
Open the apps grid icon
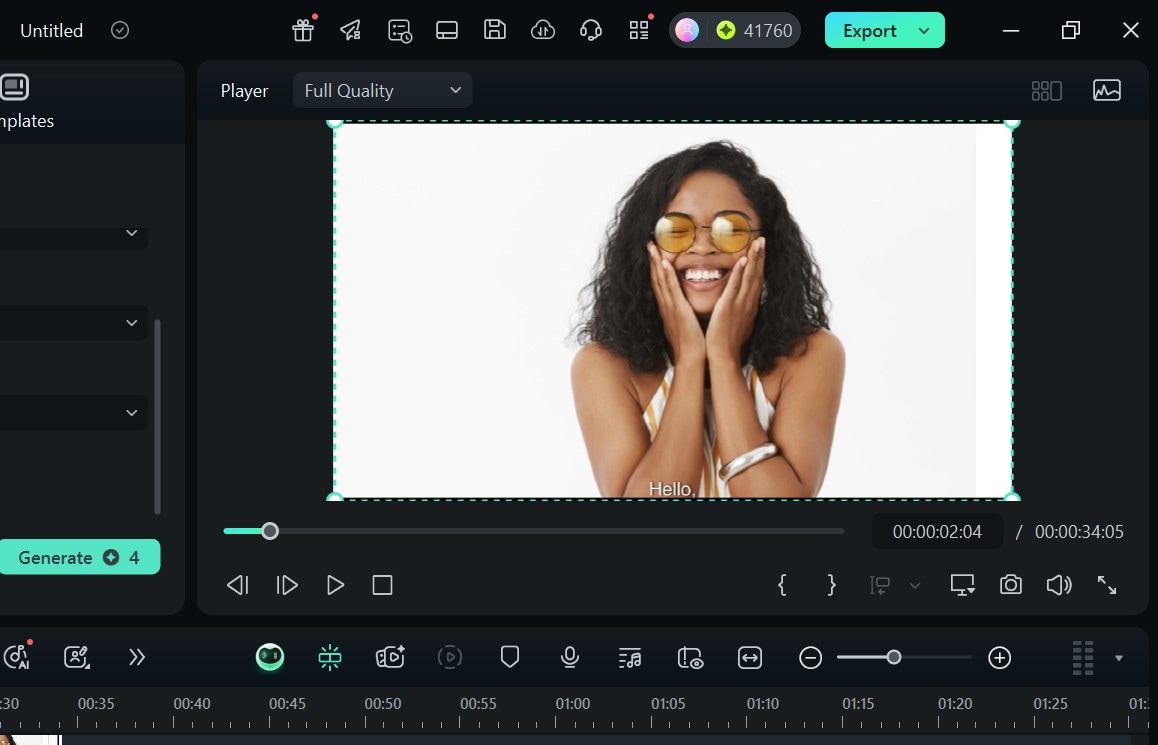click(x=639, y=30)
